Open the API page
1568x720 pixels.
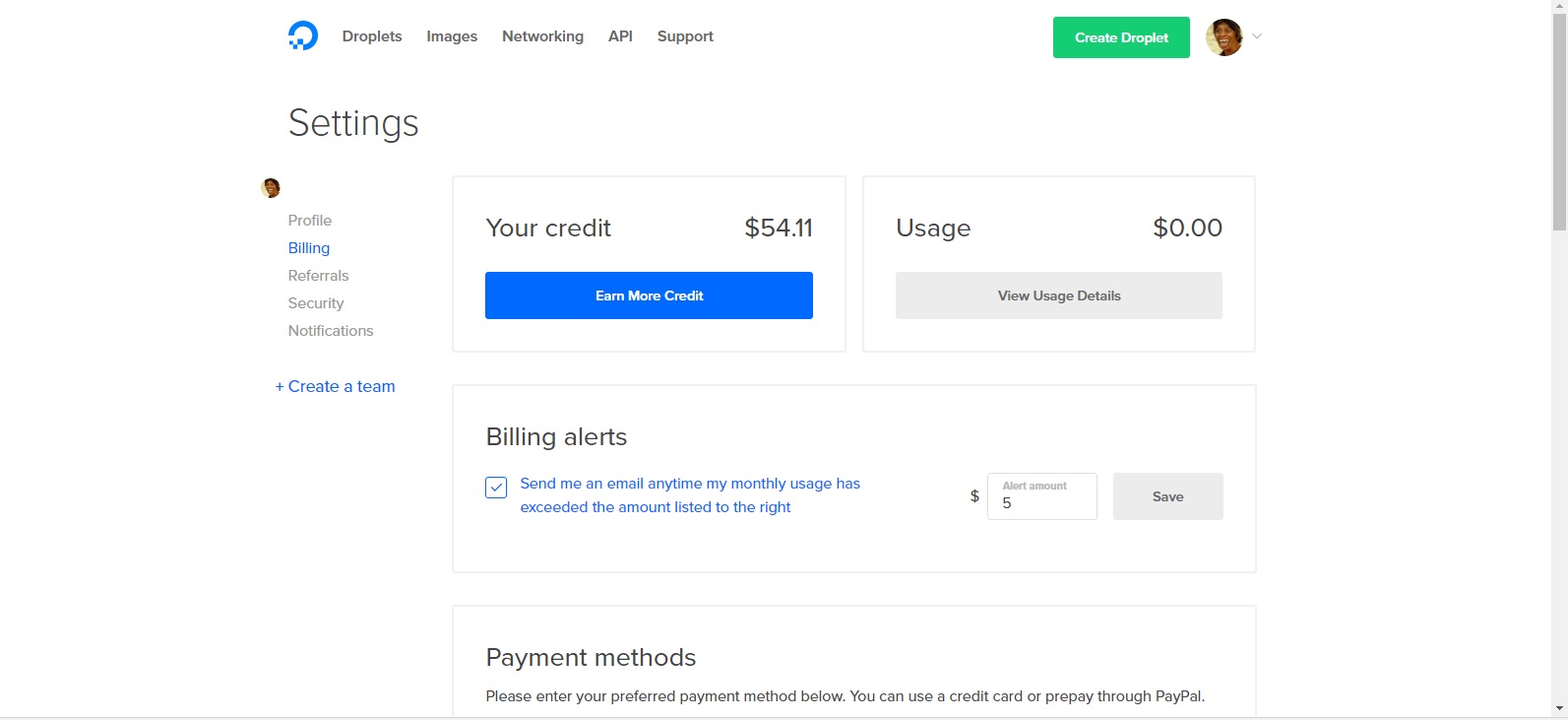(x=620, y=36)
